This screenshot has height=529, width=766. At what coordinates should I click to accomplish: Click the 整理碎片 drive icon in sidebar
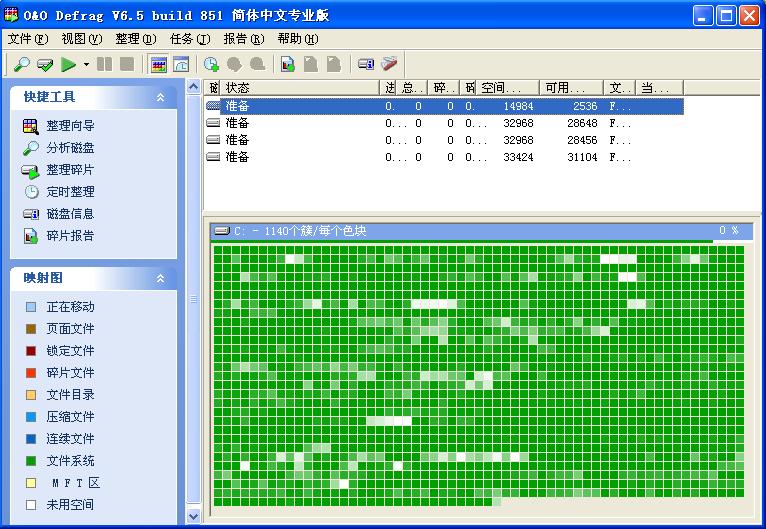point(30,171)
